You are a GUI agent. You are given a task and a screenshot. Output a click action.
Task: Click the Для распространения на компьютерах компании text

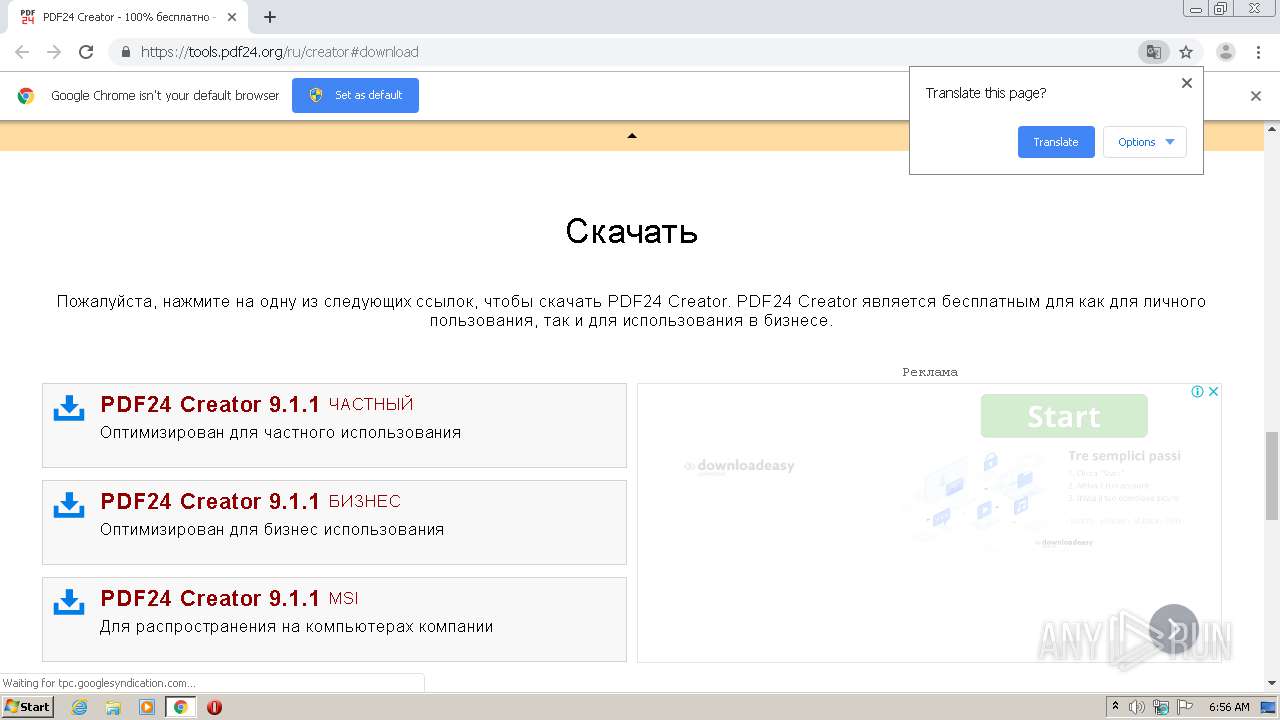[297, 627]
